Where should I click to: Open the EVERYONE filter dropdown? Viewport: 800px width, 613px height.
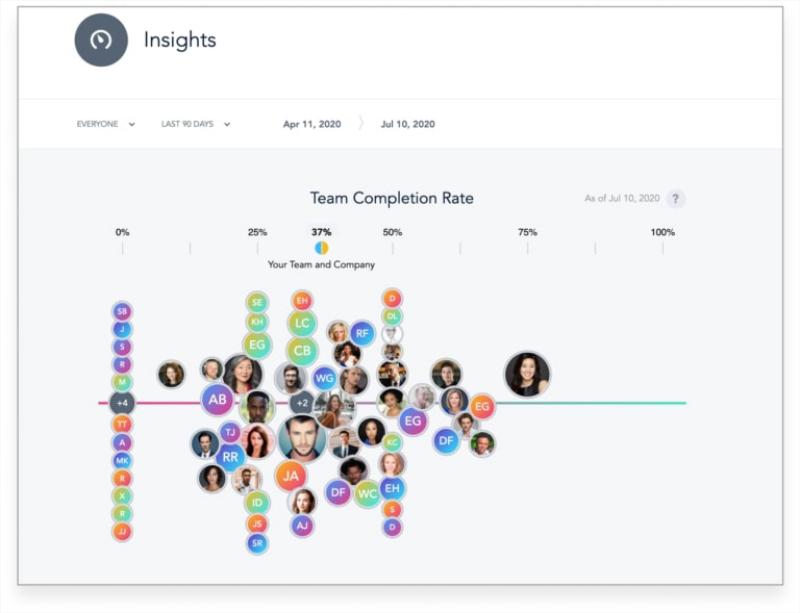tap(105, 124)
